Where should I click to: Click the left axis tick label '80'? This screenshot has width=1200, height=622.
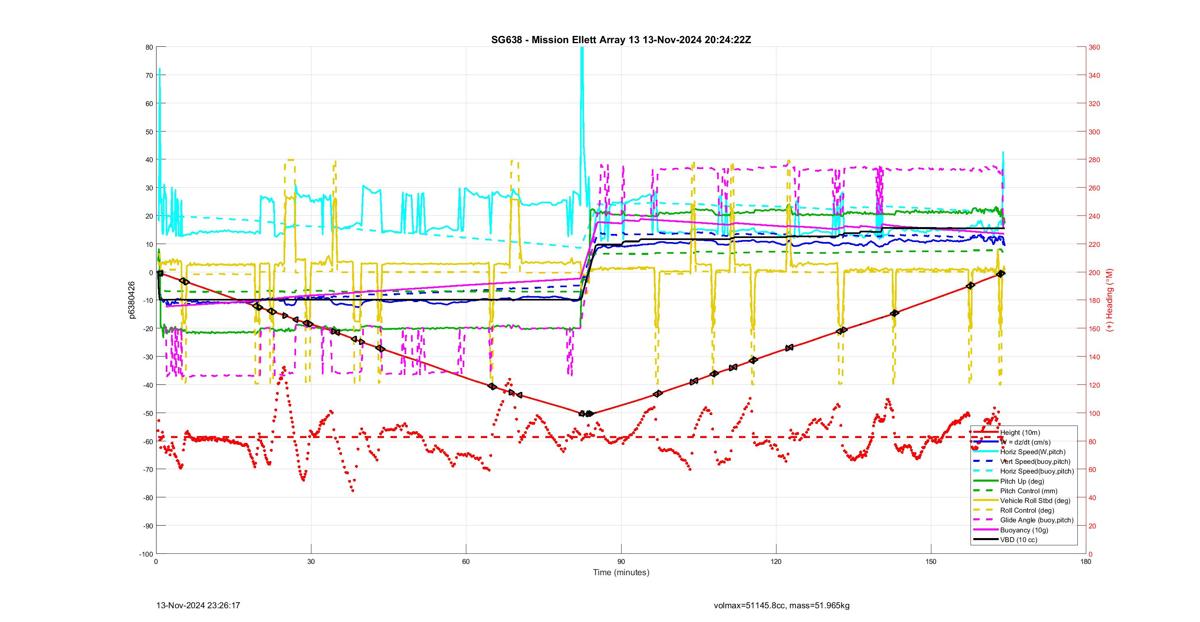(148, 47)
